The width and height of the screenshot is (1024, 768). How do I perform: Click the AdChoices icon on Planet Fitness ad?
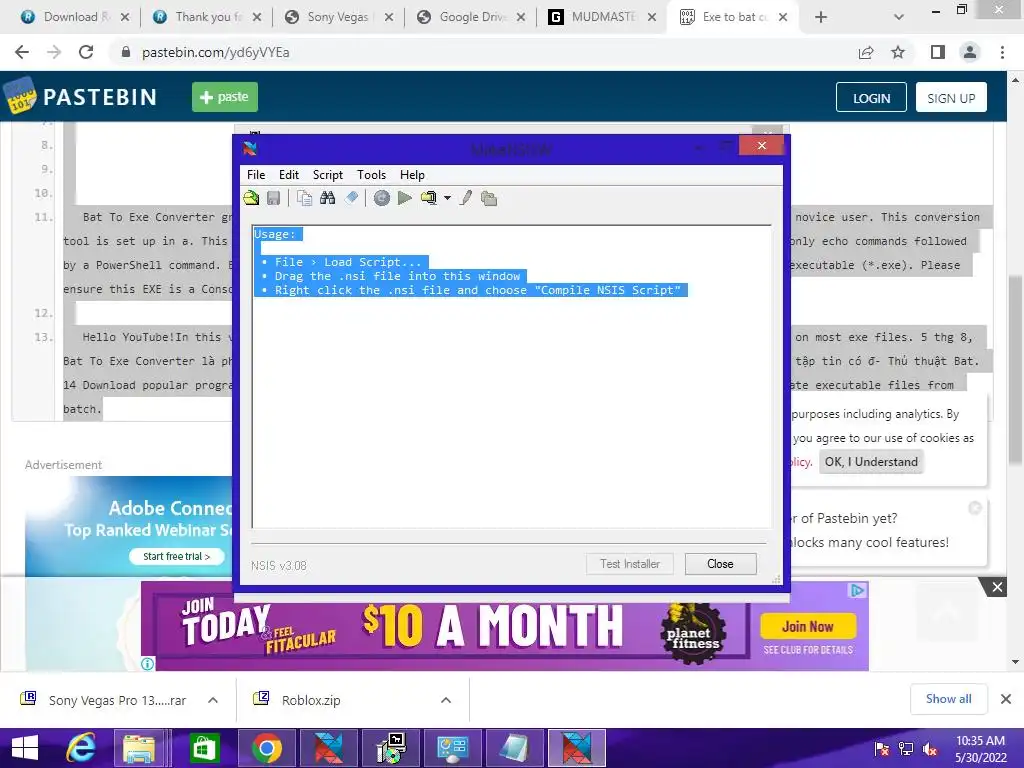[857, 590]
